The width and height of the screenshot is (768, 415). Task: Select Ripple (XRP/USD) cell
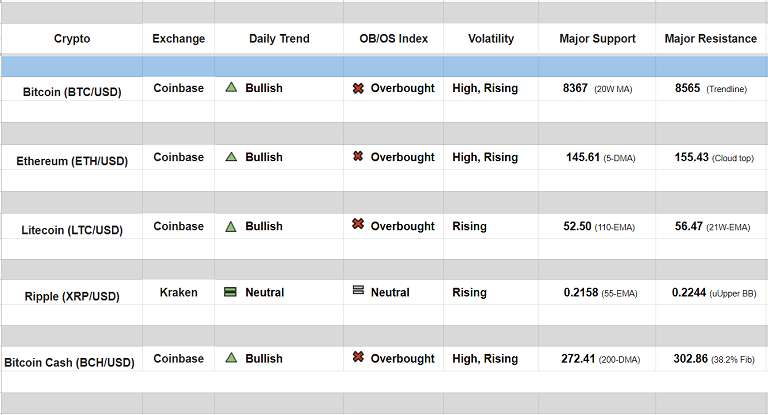pos(72,296)
